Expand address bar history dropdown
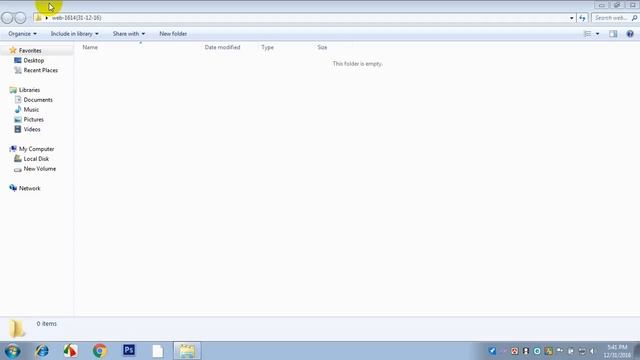 [571, 18]
